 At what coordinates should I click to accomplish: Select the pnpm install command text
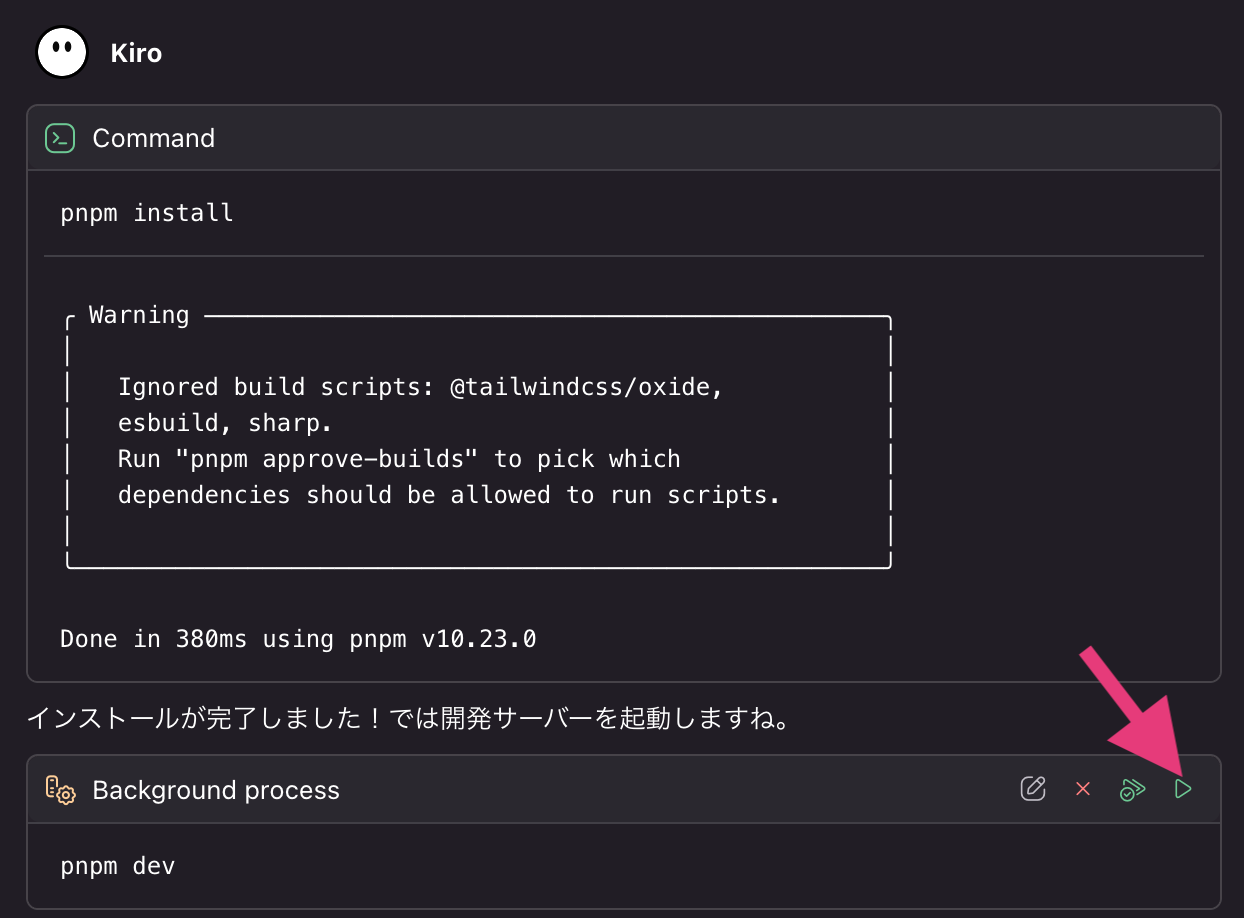pyautogui.click(x=146, y=212)
